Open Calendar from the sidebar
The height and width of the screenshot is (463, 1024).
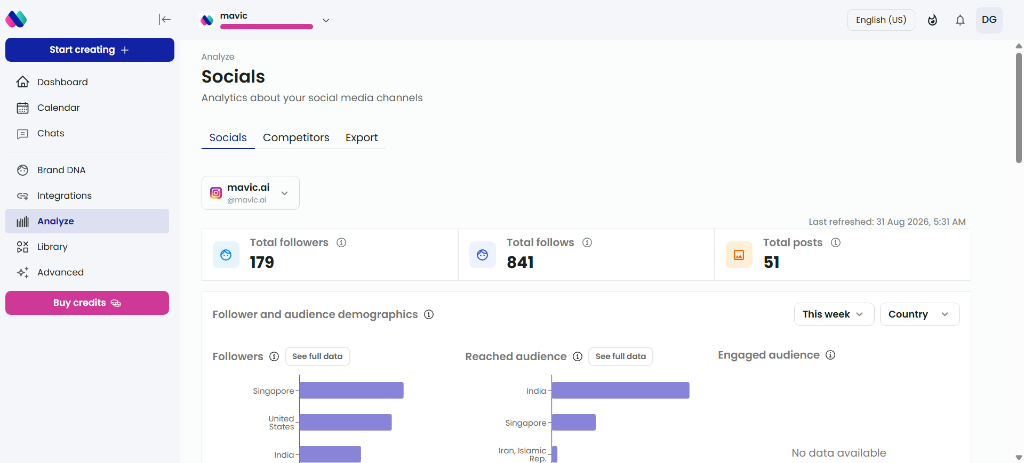click(x=87, y=108)
